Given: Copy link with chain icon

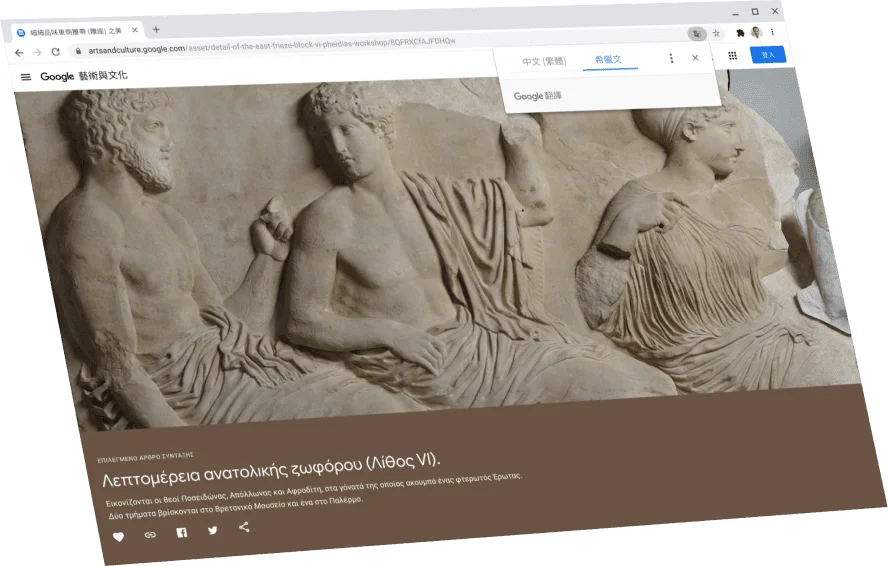Looking at the screenshot, I should (x=150, y=534).
